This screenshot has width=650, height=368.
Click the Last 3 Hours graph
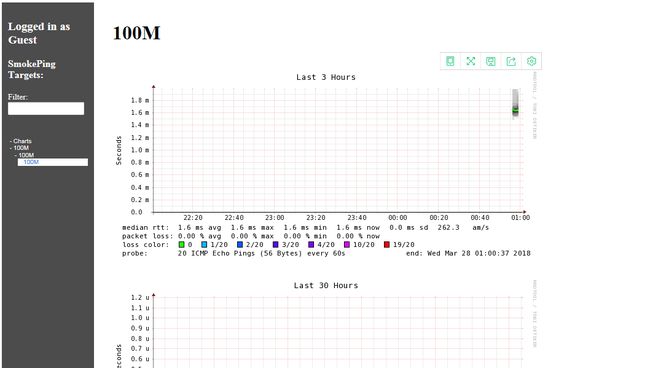(326, 166)
